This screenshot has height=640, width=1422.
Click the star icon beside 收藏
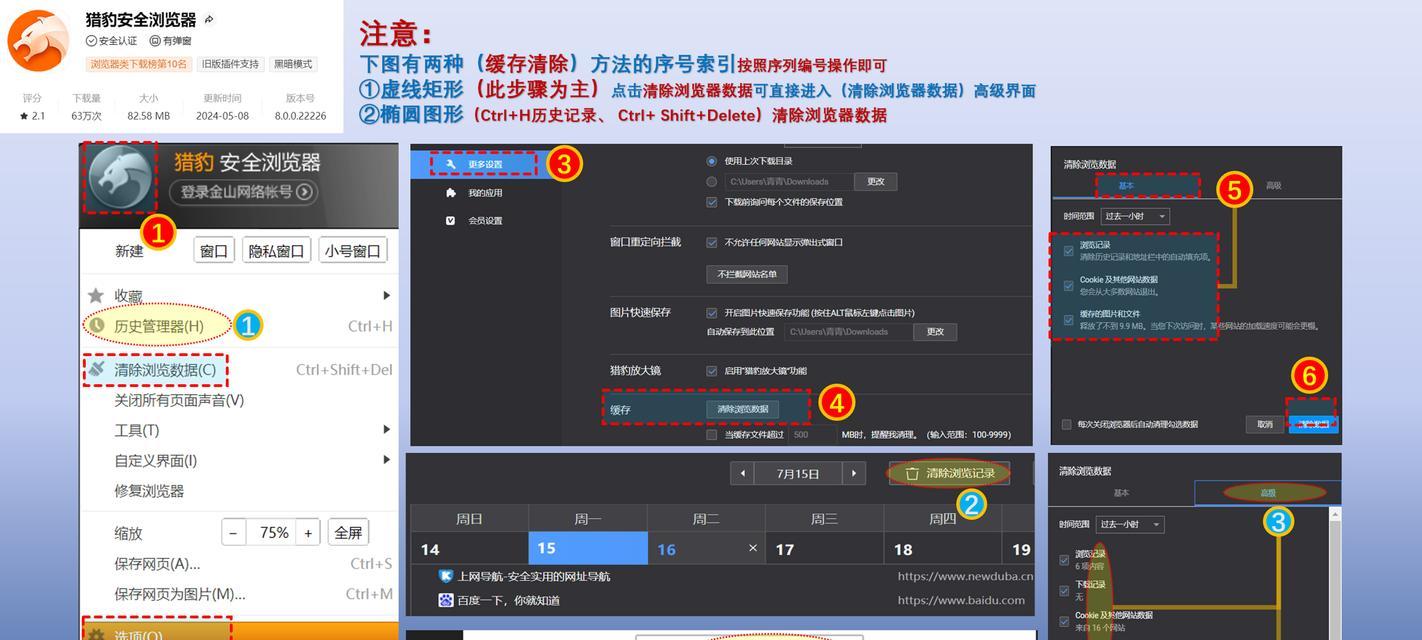[x=96, y=296]
